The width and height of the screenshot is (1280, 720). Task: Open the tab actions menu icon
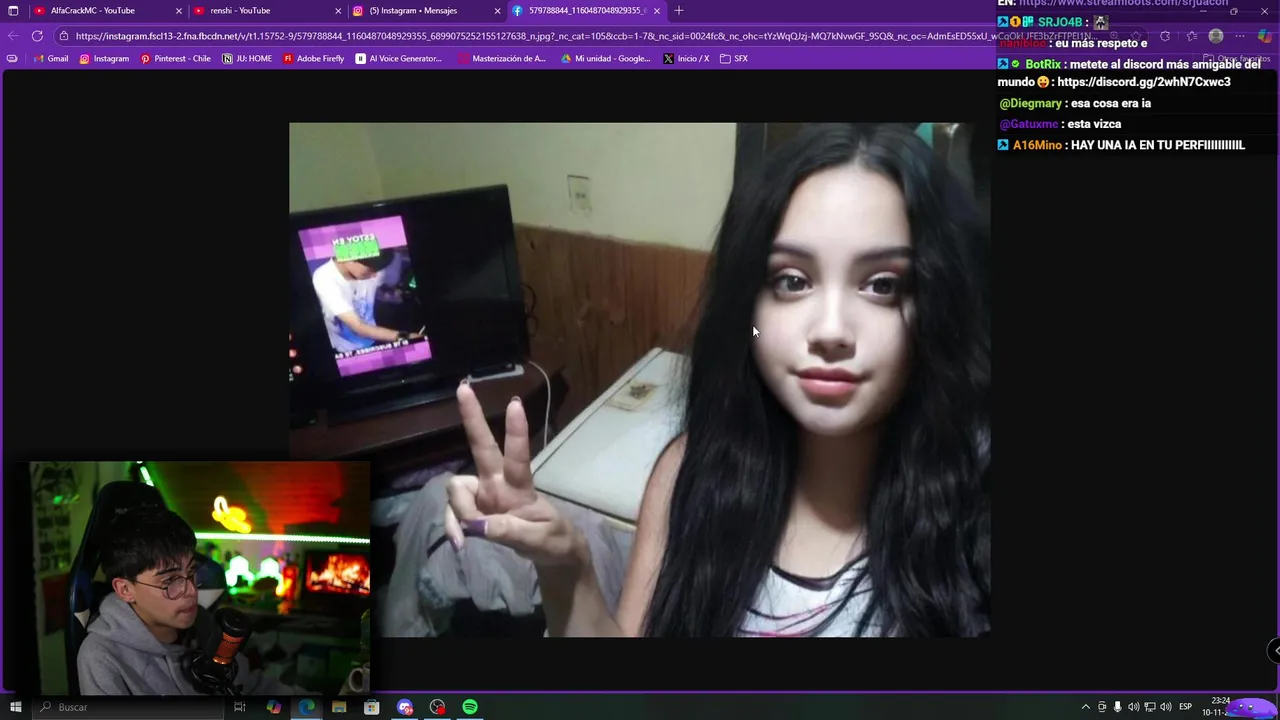[14, 11]
